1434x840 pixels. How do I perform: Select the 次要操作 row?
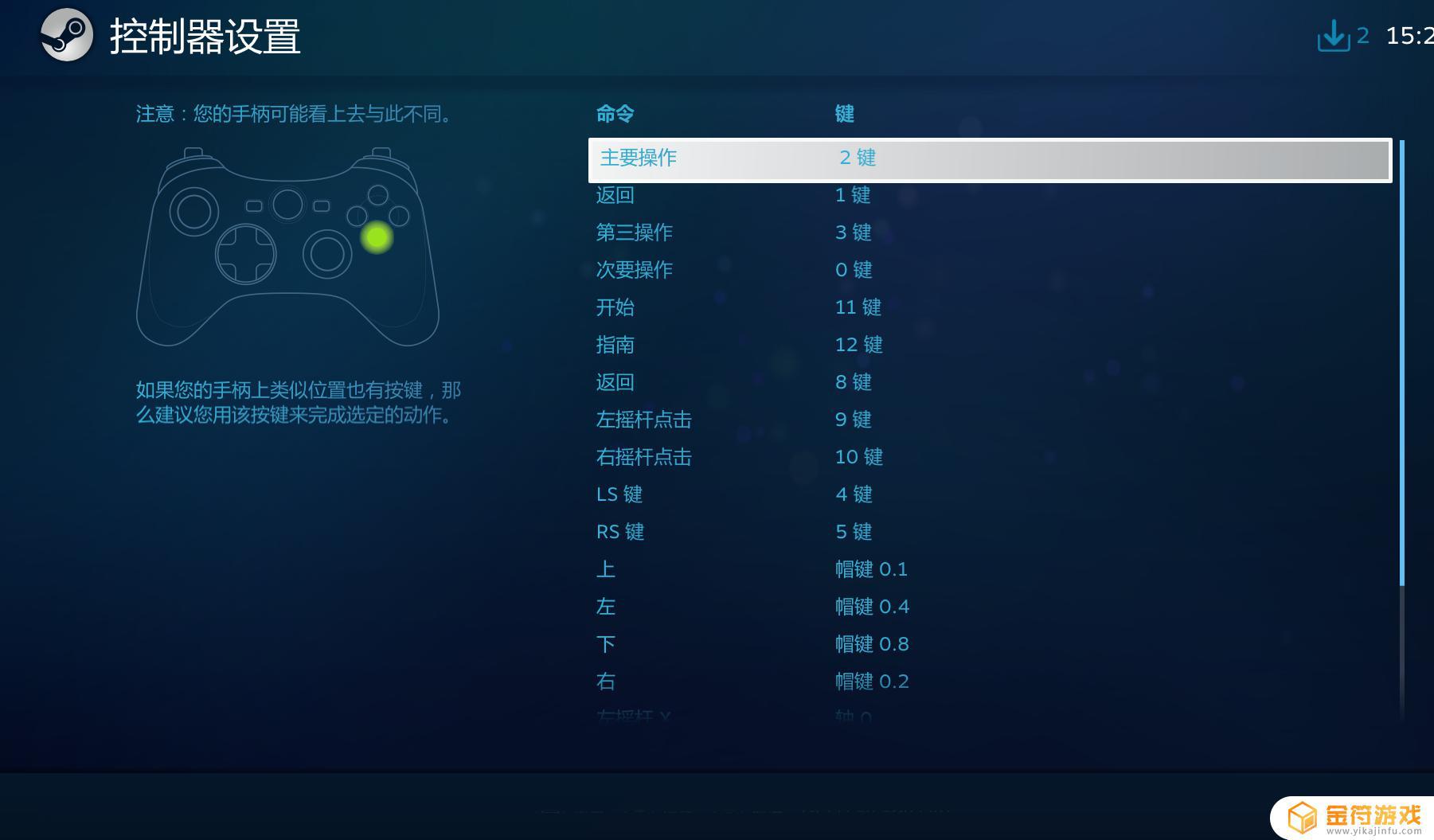tap(990, 270)
